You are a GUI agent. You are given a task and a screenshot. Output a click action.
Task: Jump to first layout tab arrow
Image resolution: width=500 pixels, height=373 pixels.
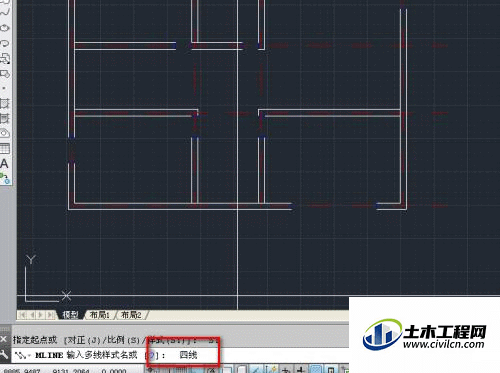click(23, 315)
